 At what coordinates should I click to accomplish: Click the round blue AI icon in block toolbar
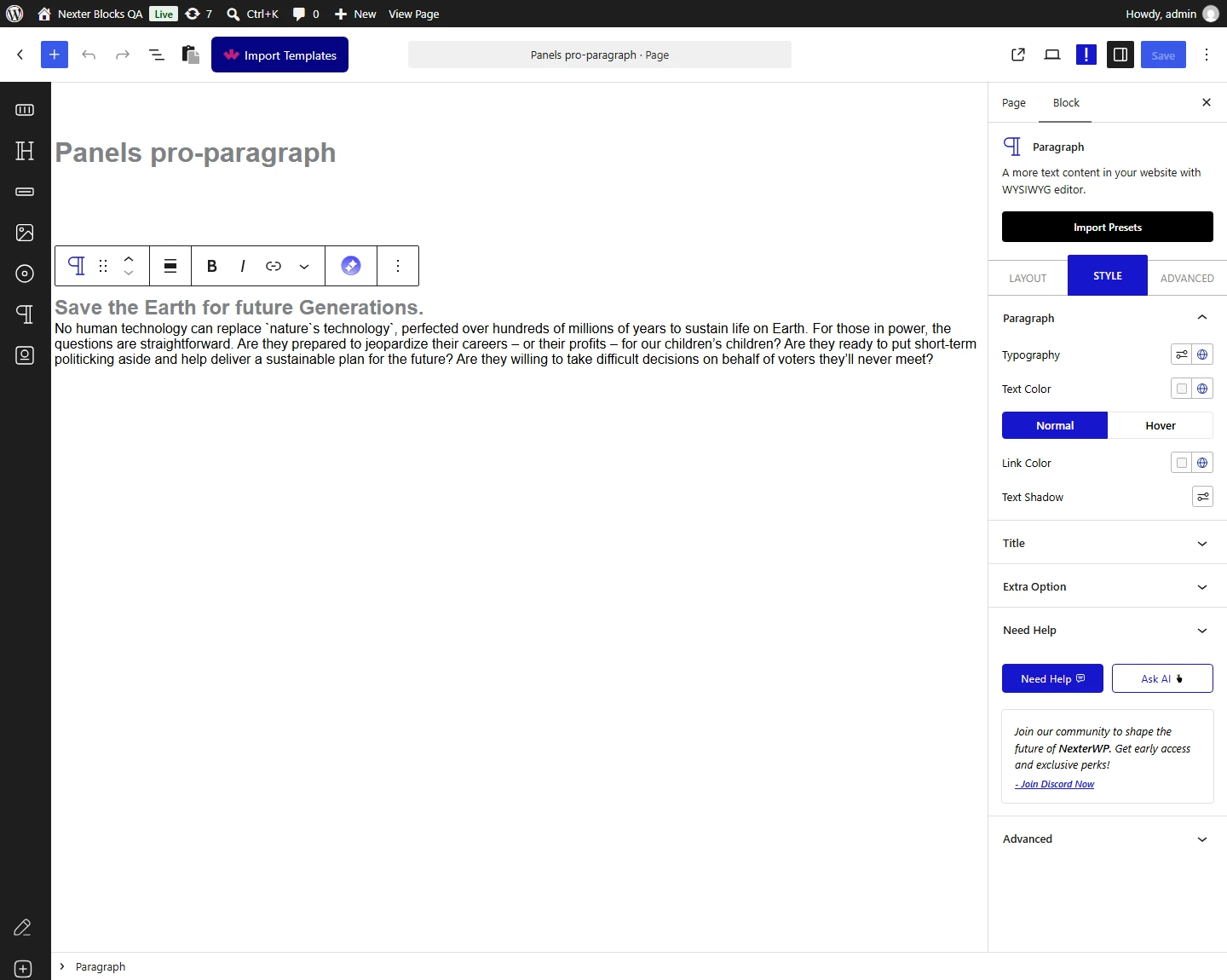point(351,266)
